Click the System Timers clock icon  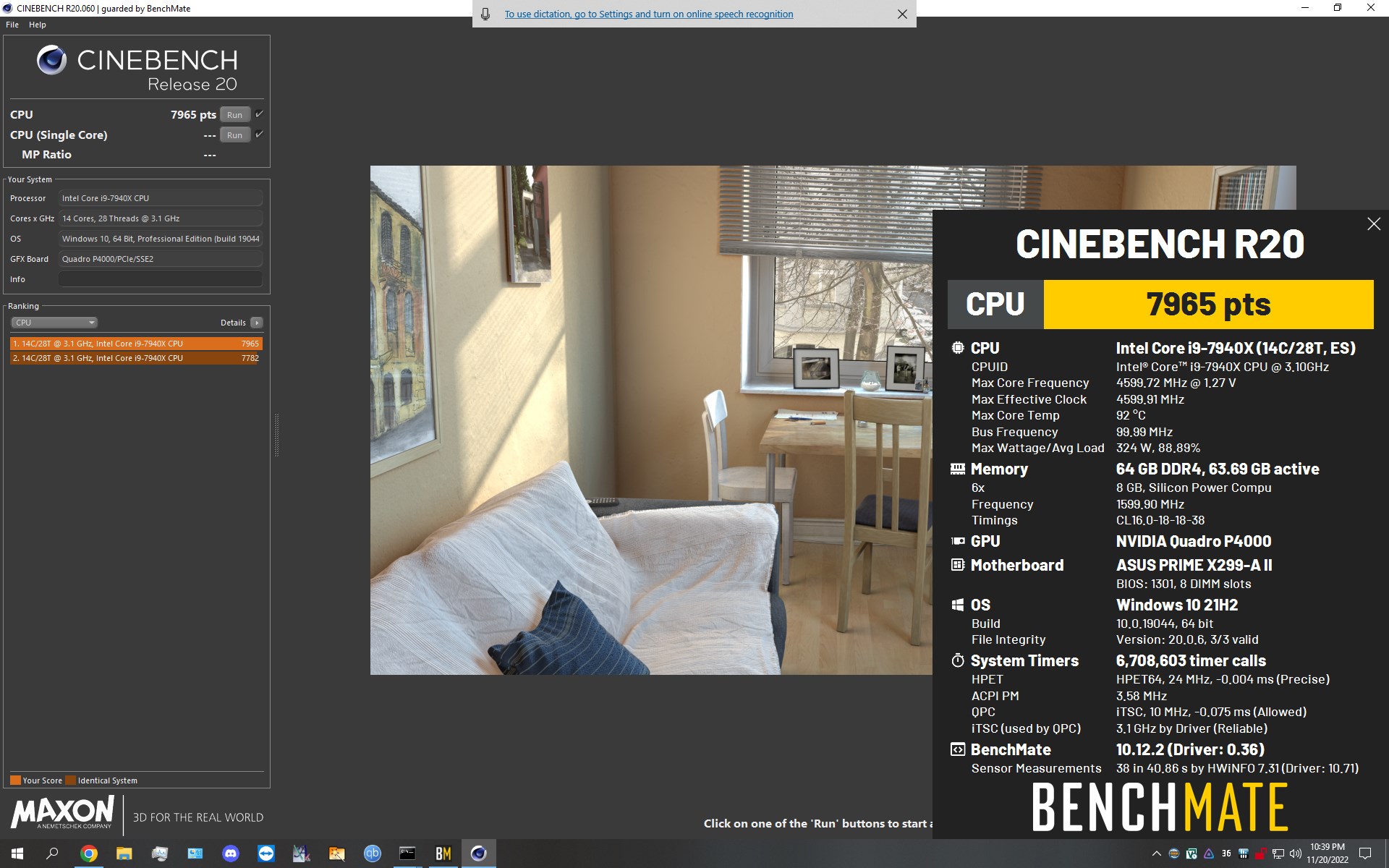pyautogui.click(x=958, y=660)
